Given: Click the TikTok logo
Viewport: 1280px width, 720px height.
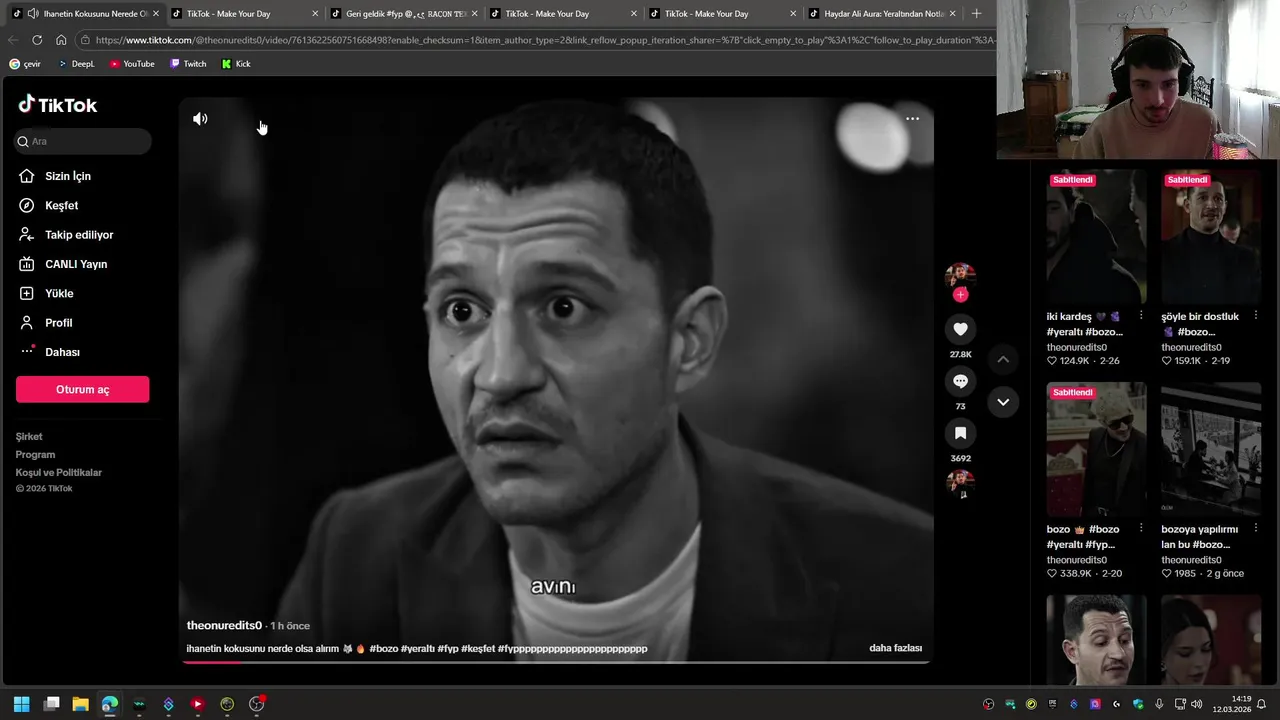Looking at the screenshot, I should pyautogui.click(x=57, y=105).
